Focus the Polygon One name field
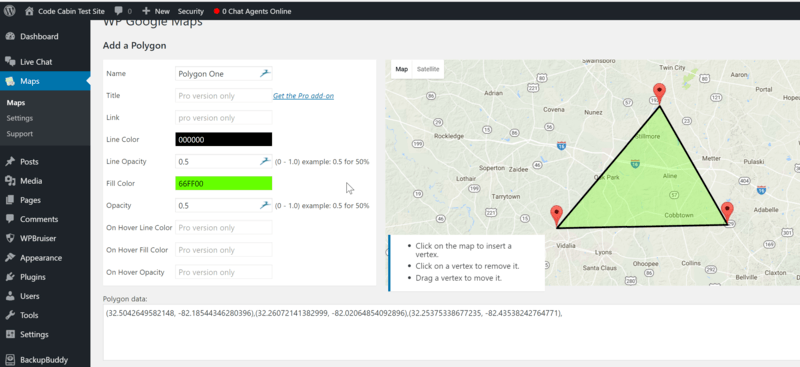This screenshot has height=367, width=800. [x=223, y=74]
